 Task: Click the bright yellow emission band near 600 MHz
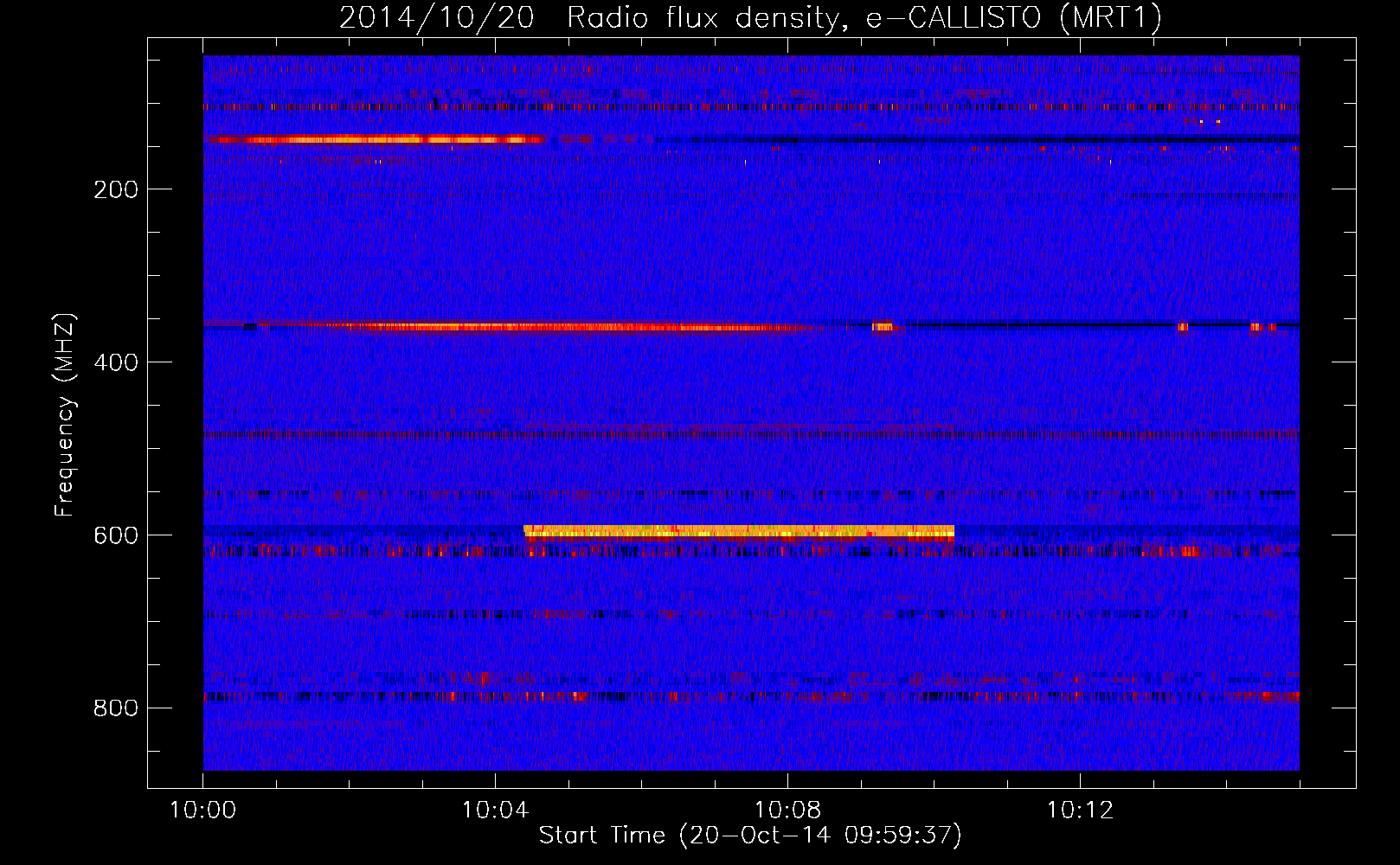click(x=739, y=532)
